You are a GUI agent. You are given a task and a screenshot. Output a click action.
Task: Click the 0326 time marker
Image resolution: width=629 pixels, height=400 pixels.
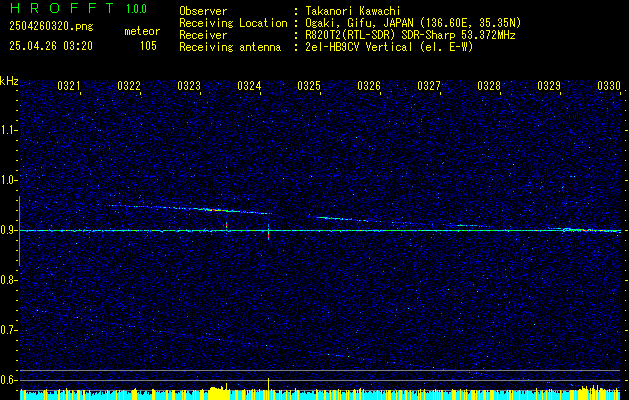tap(369, 86)
